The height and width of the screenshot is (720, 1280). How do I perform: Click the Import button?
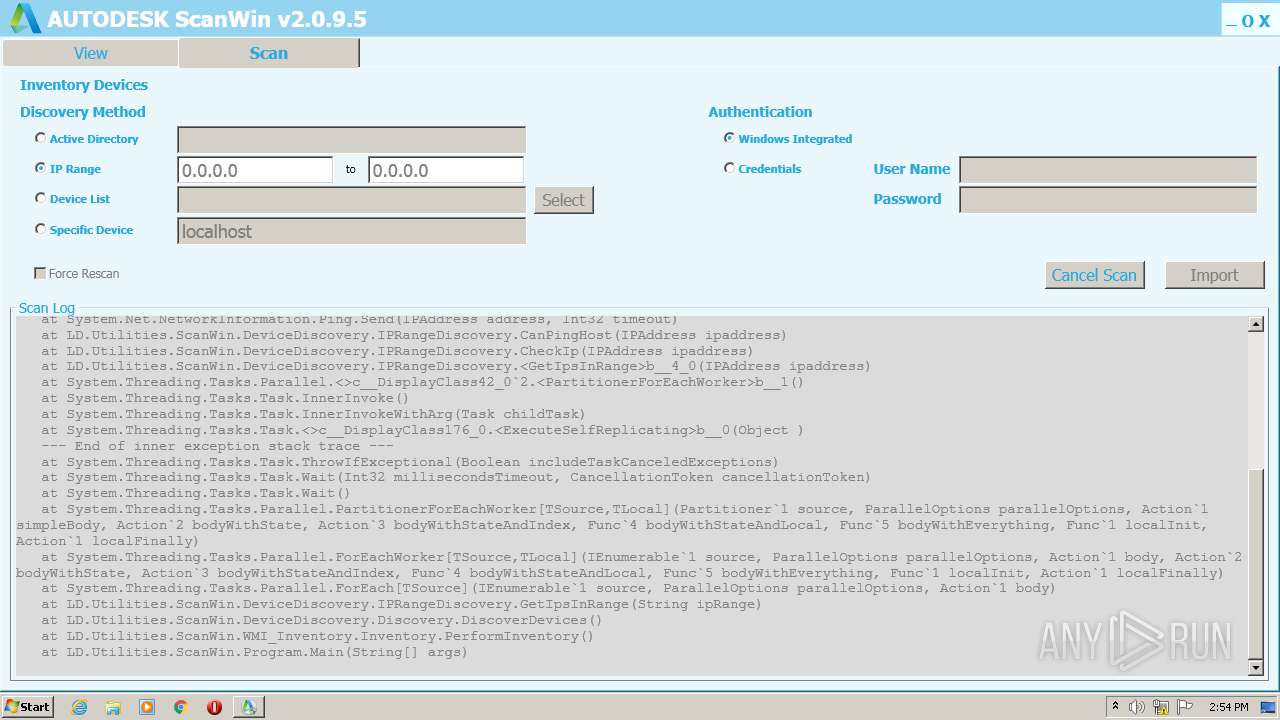point(1214,275)
